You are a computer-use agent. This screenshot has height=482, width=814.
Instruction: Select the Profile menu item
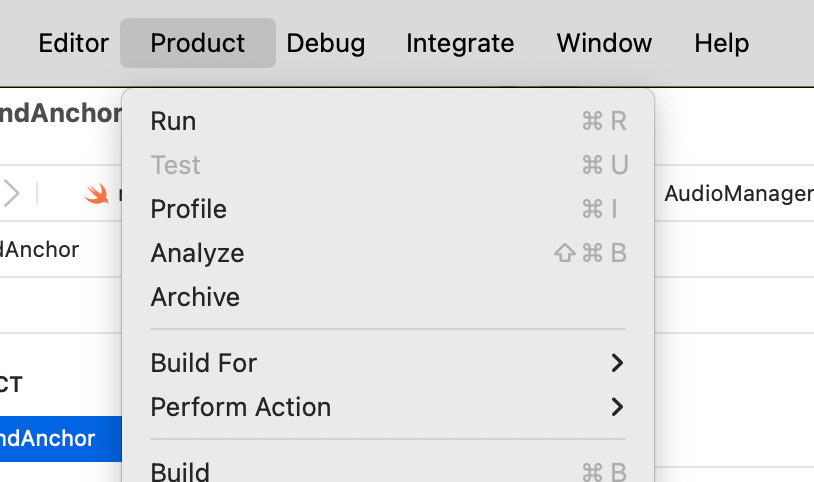coord(188,209)
